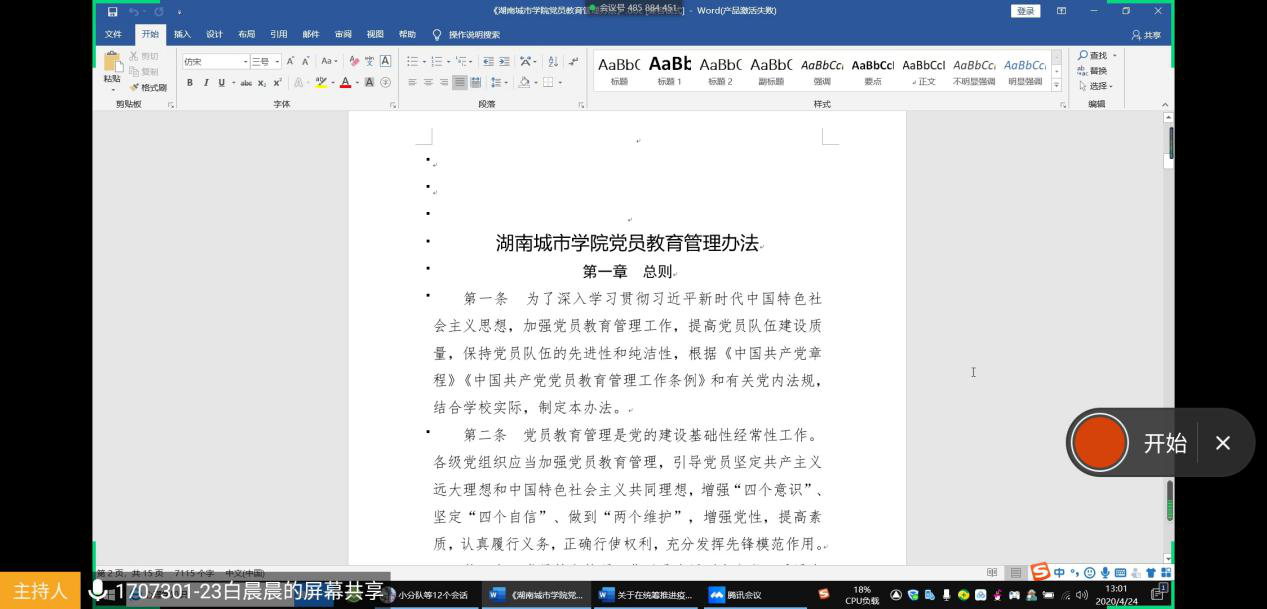Click the red record start button
The image size is (1267, 609).
point(1099,442)
